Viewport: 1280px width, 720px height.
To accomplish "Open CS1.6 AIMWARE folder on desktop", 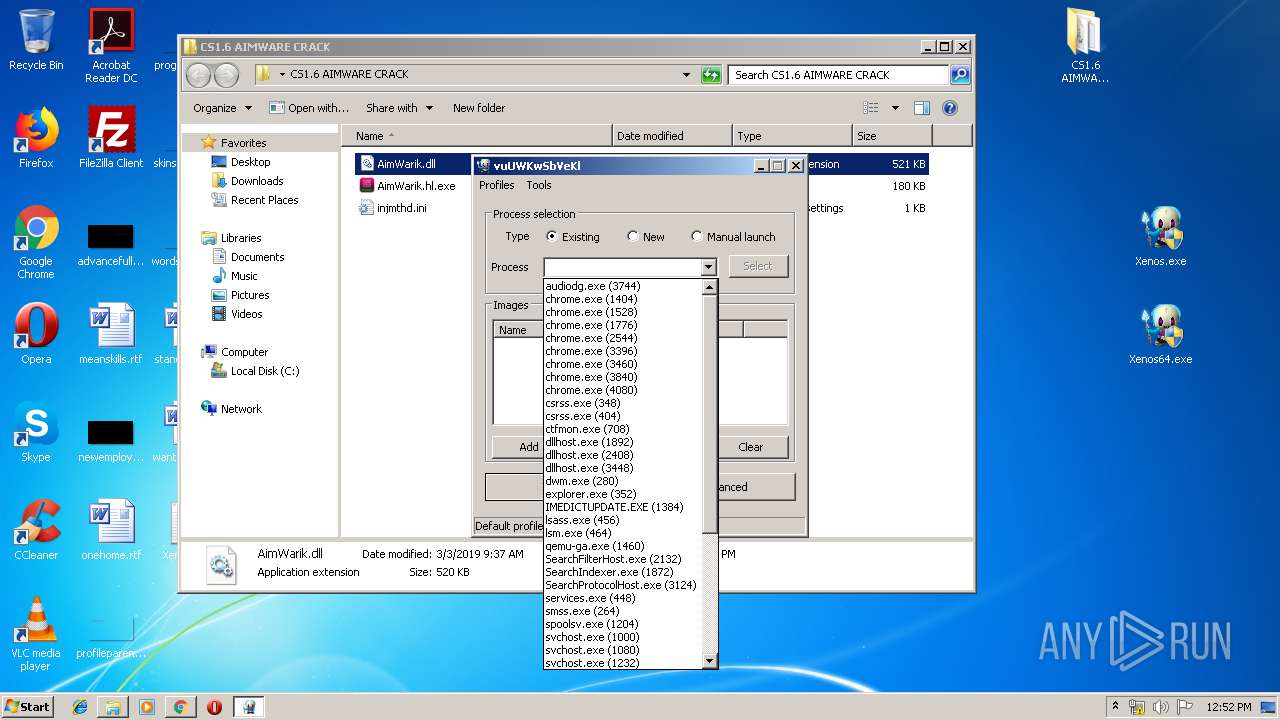I will click(x=1085, y=45).
